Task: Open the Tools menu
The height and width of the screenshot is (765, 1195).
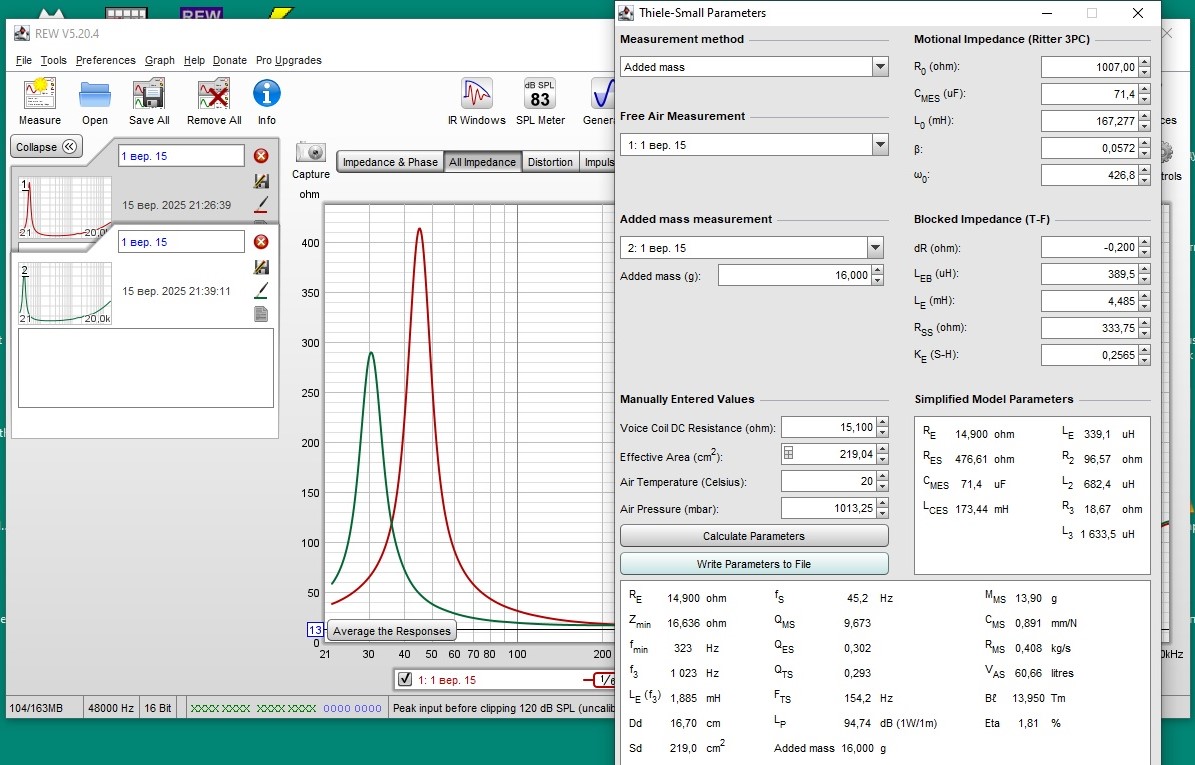Action: [x=54, y=60]
